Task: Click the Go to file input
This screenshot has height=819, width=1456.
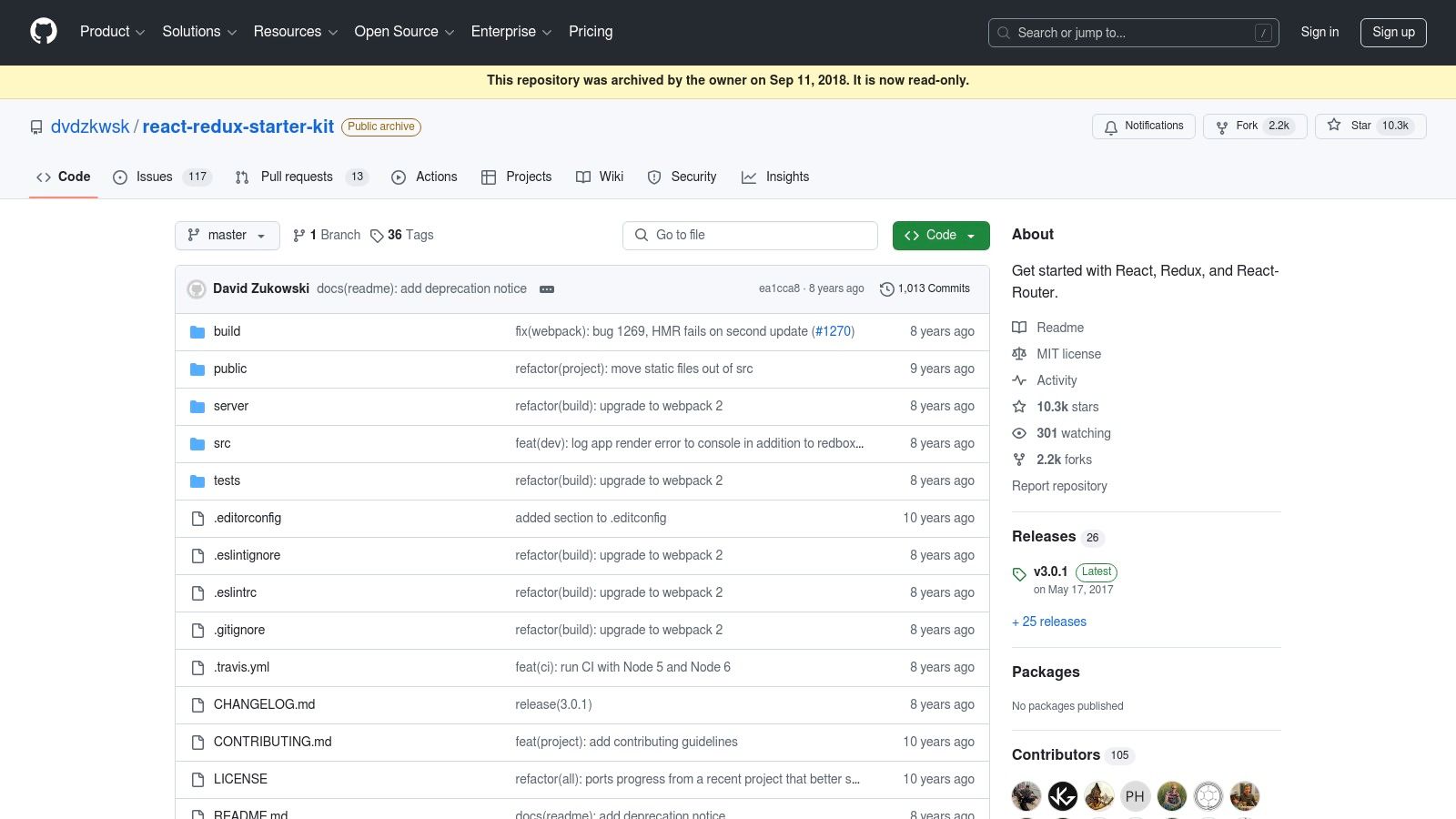Action: coord(750,235)
